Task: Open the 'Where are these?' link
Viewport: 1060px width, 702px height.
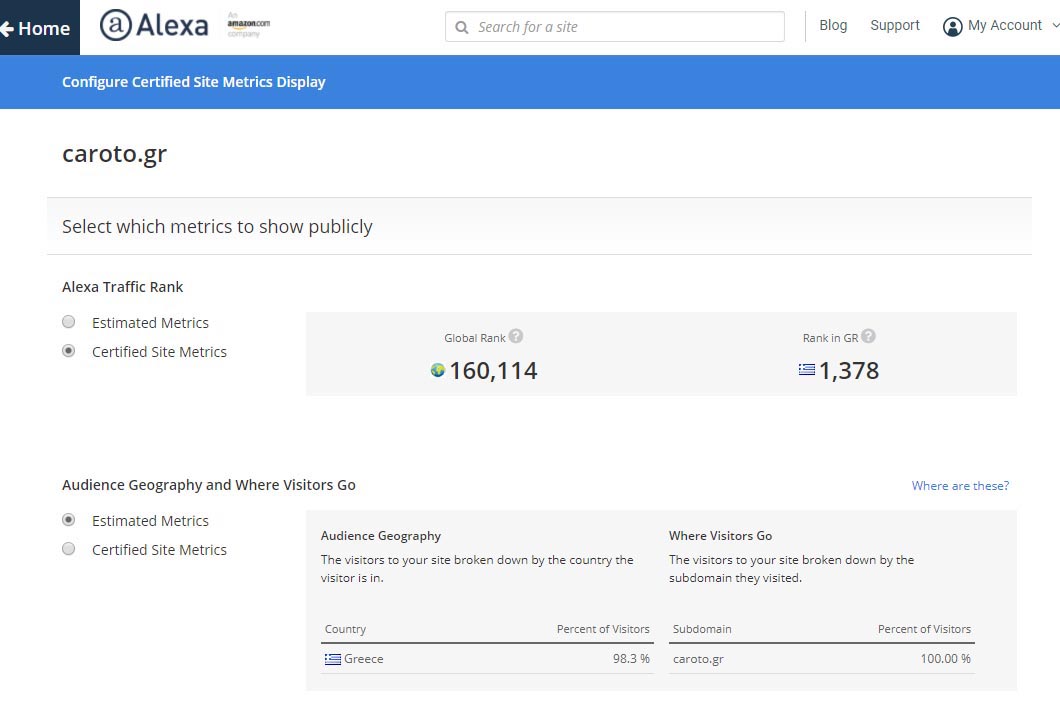Action: [960, 486]
